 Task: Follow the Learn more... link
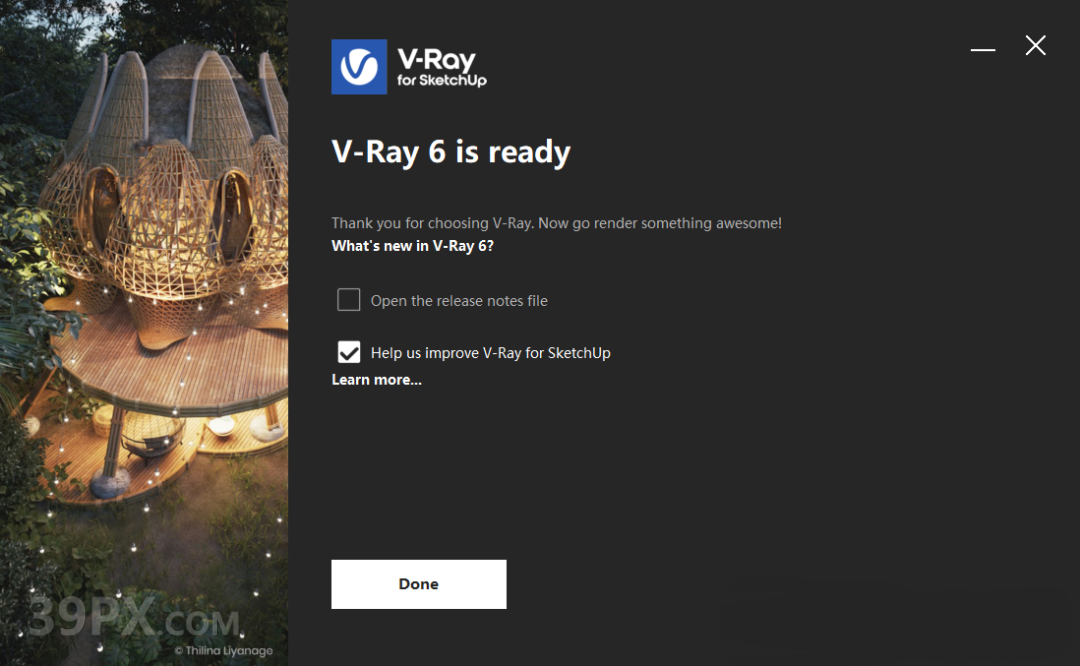[376, 379]
